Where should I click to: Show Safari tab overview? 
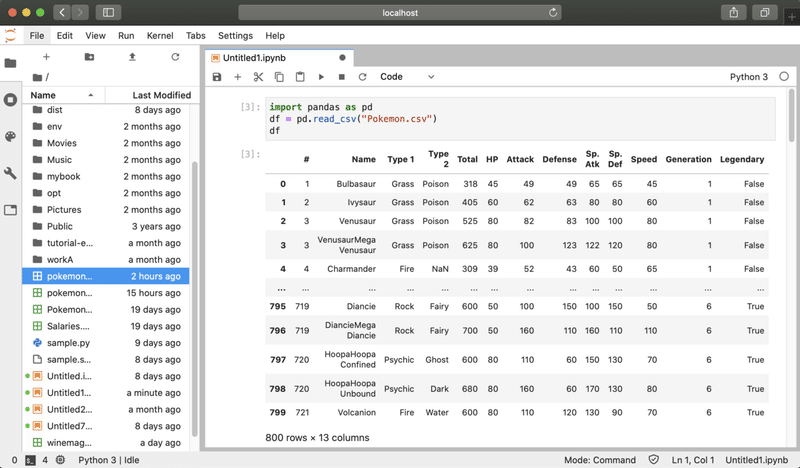pos(764,12)
